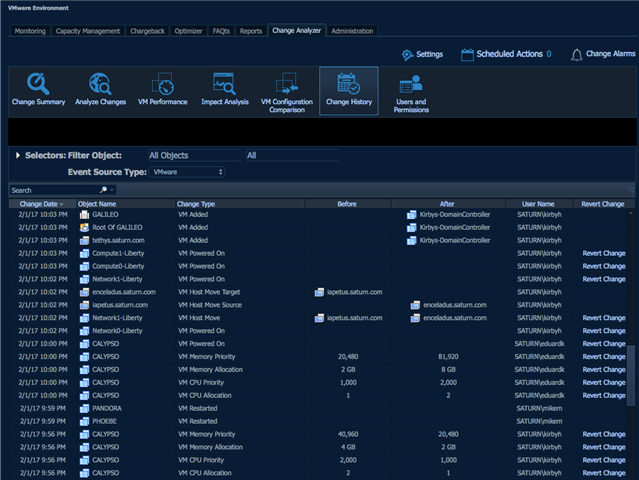Click the table's vertical scrollbar thumb
Viewport: 639px width, 480px height.
tap(630, 376)
